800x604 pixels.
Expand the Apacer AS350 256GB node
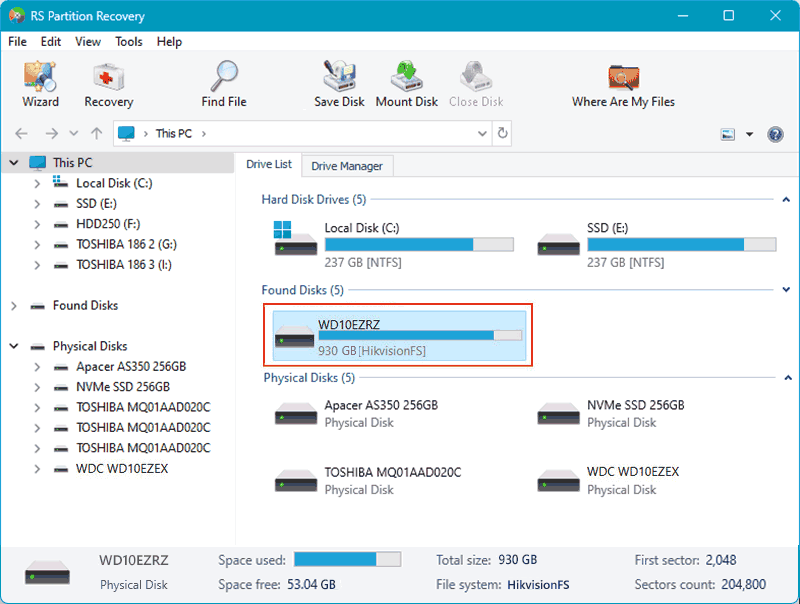[36, 366]
